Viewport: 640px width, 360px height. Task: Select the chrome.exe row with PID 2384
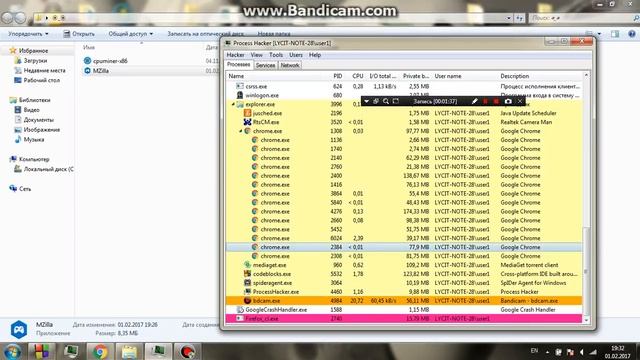click(404, 247)
